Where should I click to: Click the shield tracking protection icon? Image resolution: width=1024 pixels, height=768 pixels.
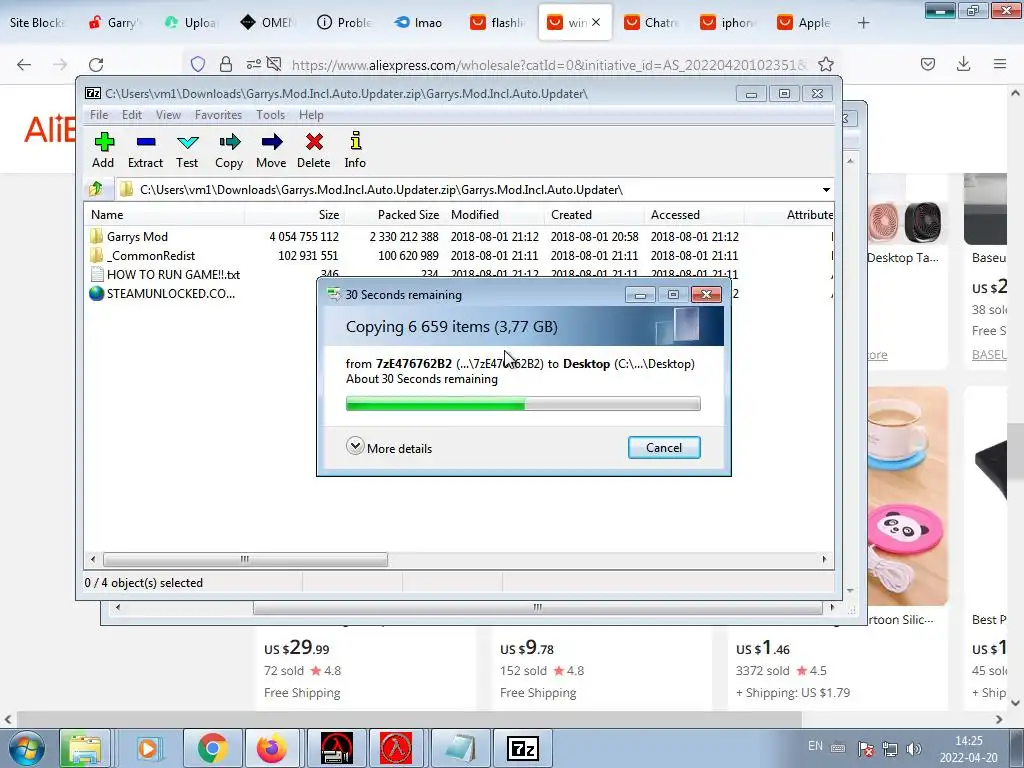click(198, 64)
